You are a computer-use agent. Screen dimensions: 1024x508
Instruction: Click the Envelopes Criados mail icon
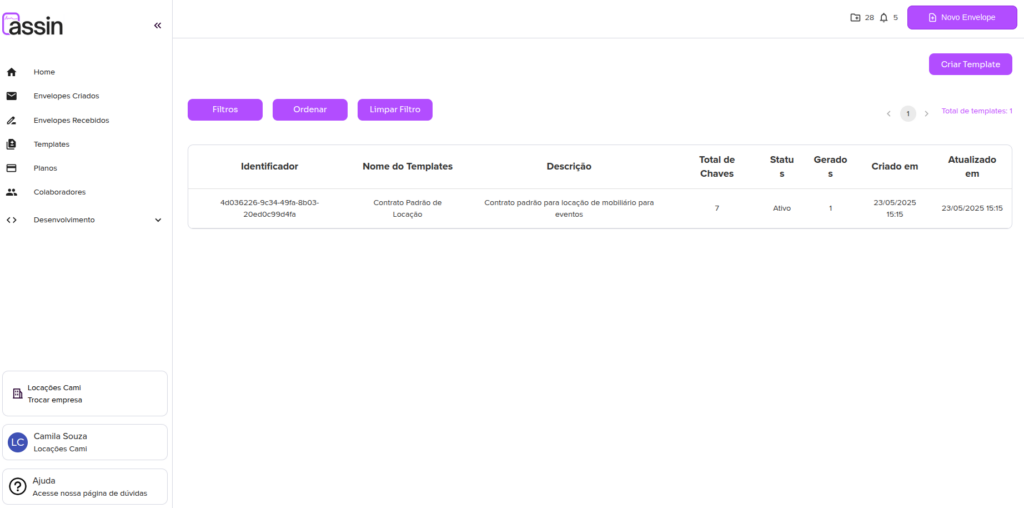(x=12, y=96)
